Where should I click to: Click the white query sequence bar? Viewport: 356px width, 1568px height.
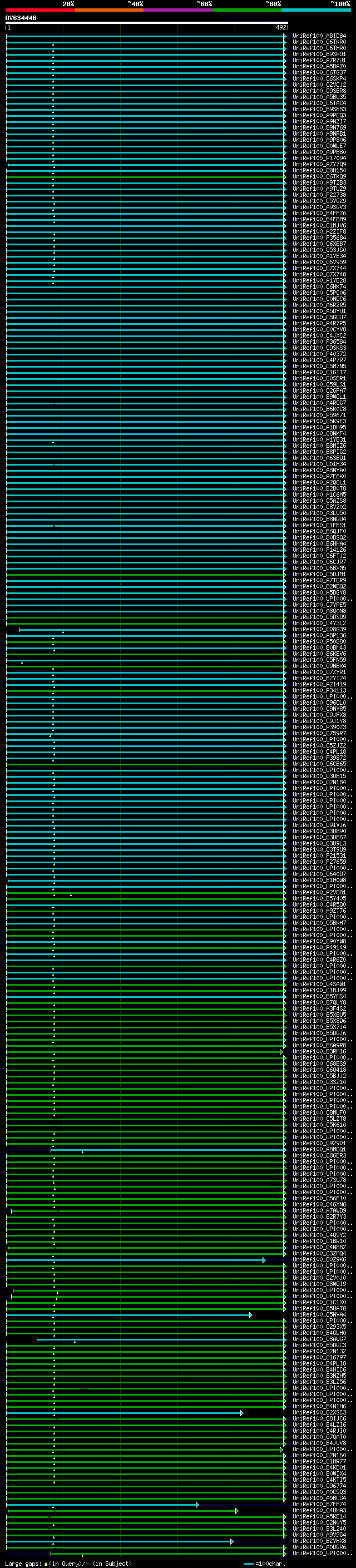146,23
